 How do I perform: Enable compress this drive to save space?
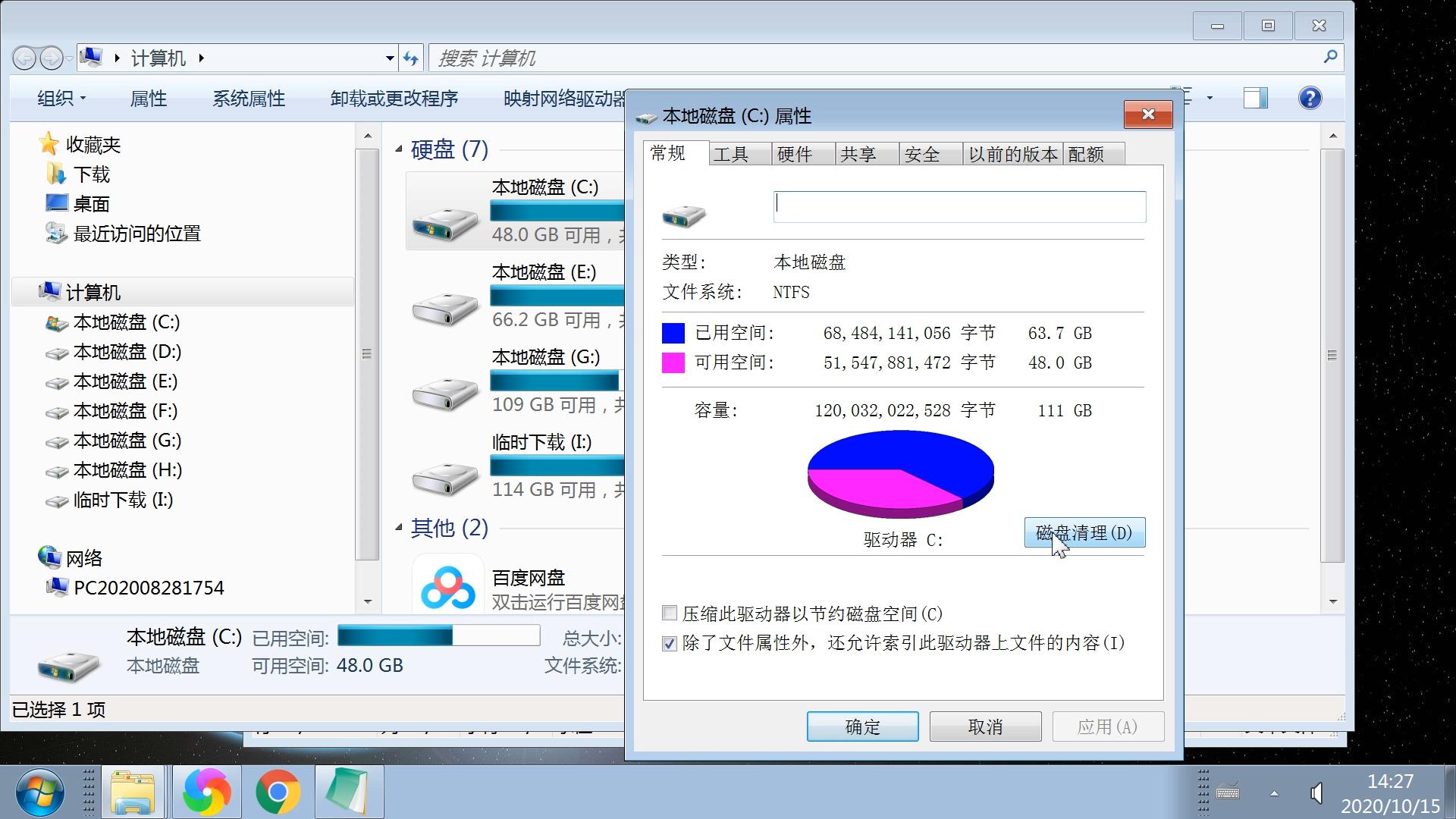pyautogui.click(x=670, y=613)
